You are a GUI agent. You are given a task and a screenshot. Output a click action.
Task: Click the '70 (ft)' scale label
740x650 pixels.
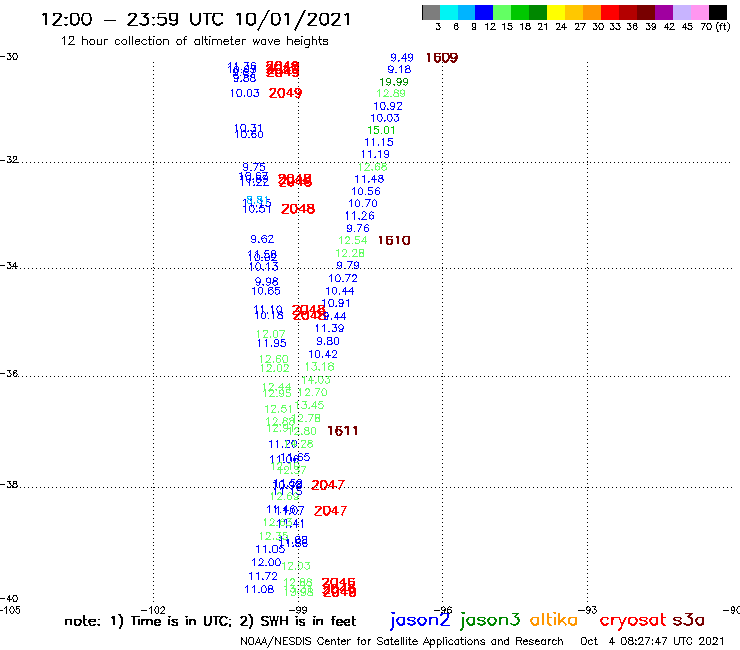point(715,27)
